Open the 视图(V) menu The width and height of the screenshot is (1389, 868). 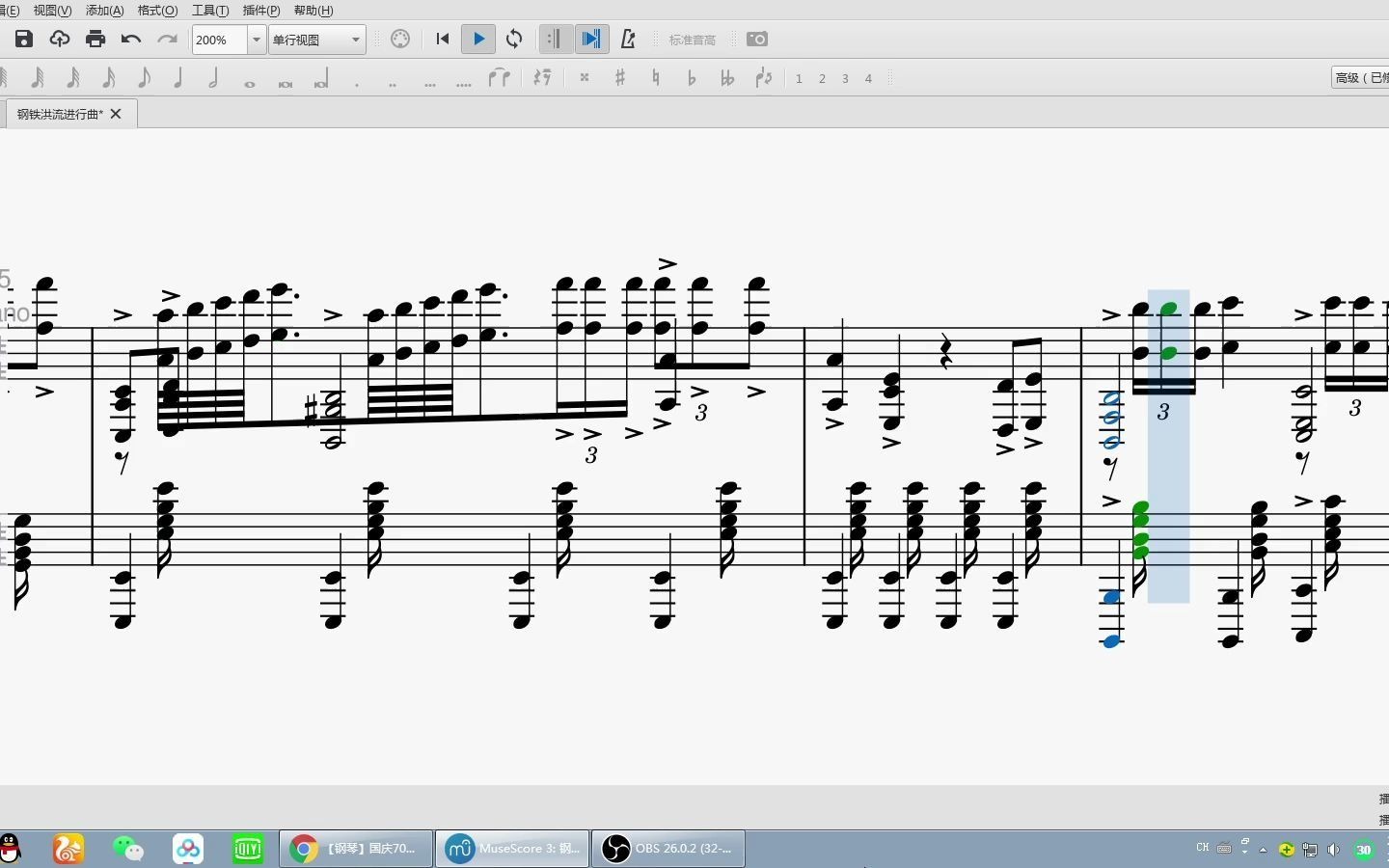[52, 11]
